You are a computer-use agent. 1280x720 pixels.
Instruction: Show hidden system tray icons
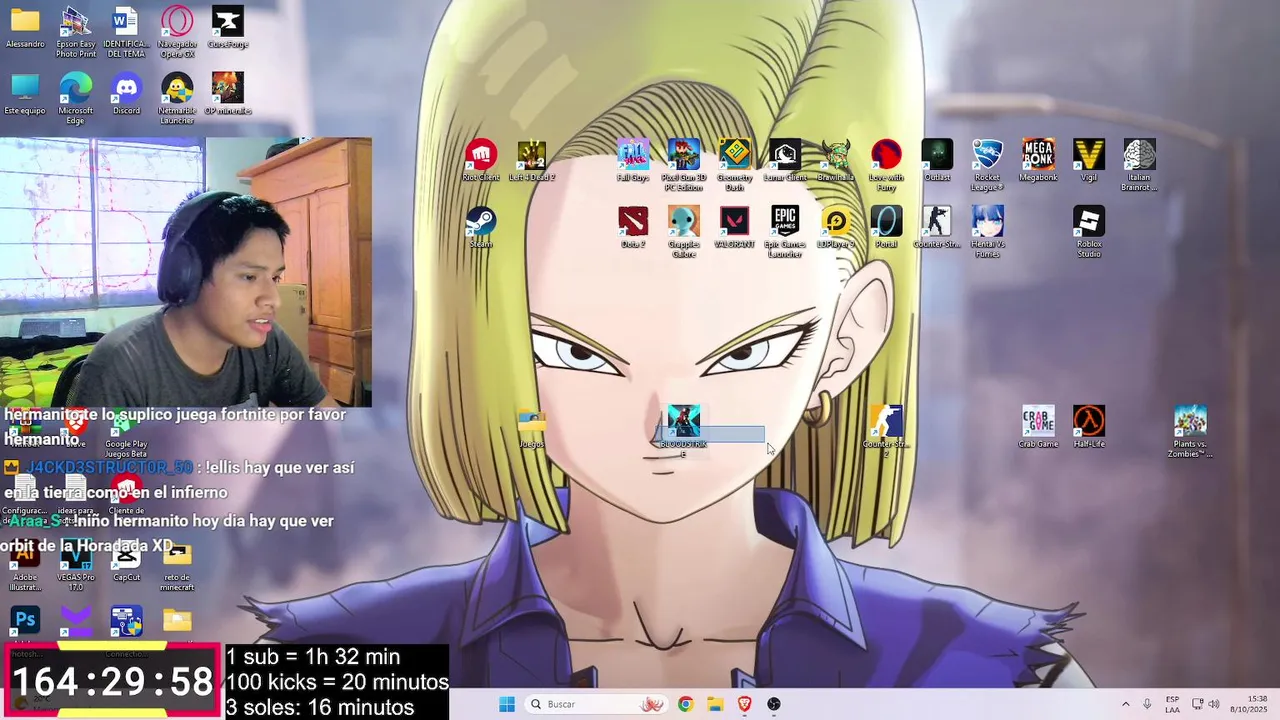click(1125, 704)
